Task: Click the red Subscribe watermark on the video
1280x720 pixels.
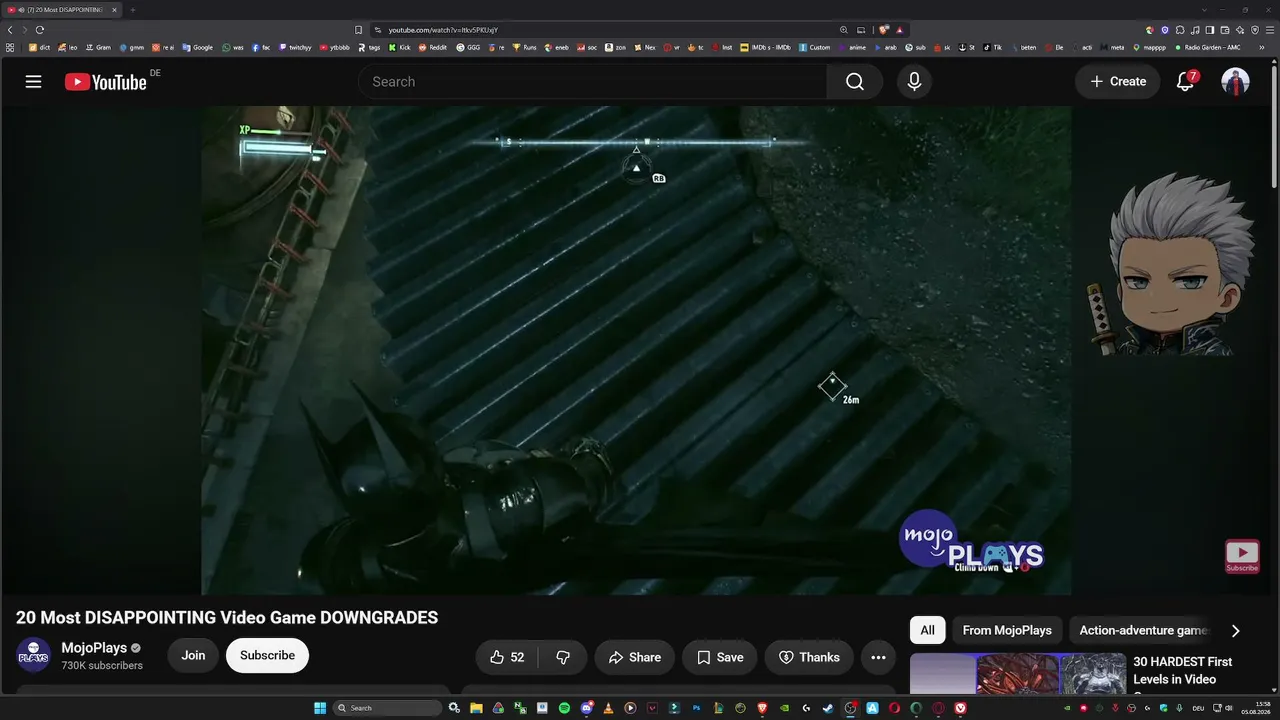Action: click(x=1242, y=556)
